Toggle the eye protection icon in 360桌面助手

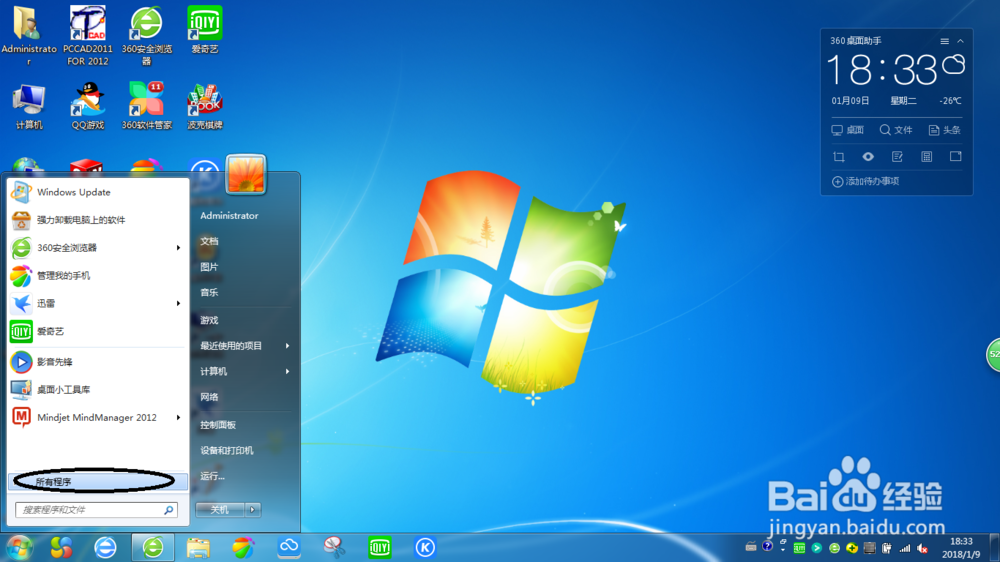(x=868, y=157)
